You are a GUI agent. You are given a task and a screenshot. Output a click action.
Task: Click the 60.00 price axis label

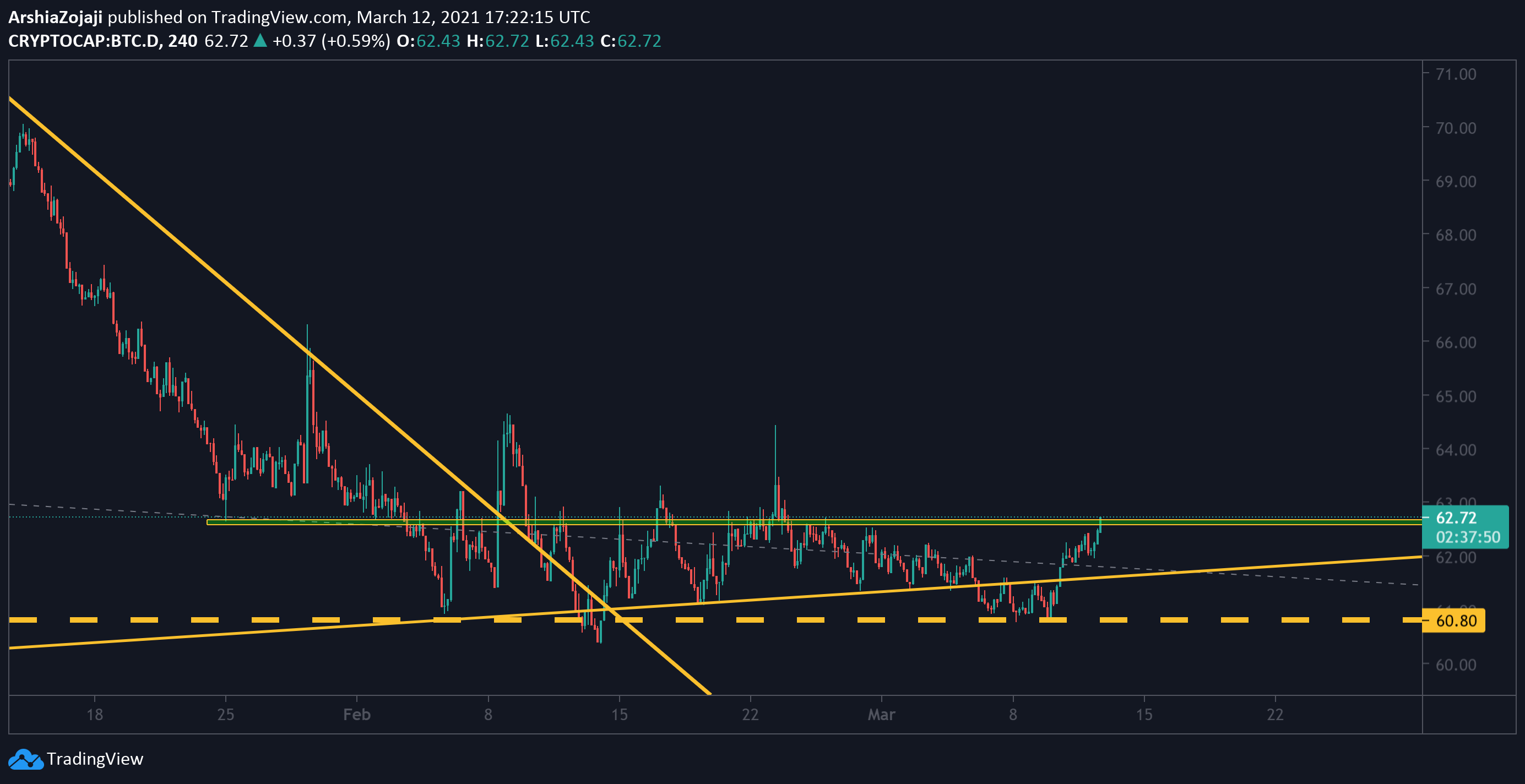[x=1456, y=665]
